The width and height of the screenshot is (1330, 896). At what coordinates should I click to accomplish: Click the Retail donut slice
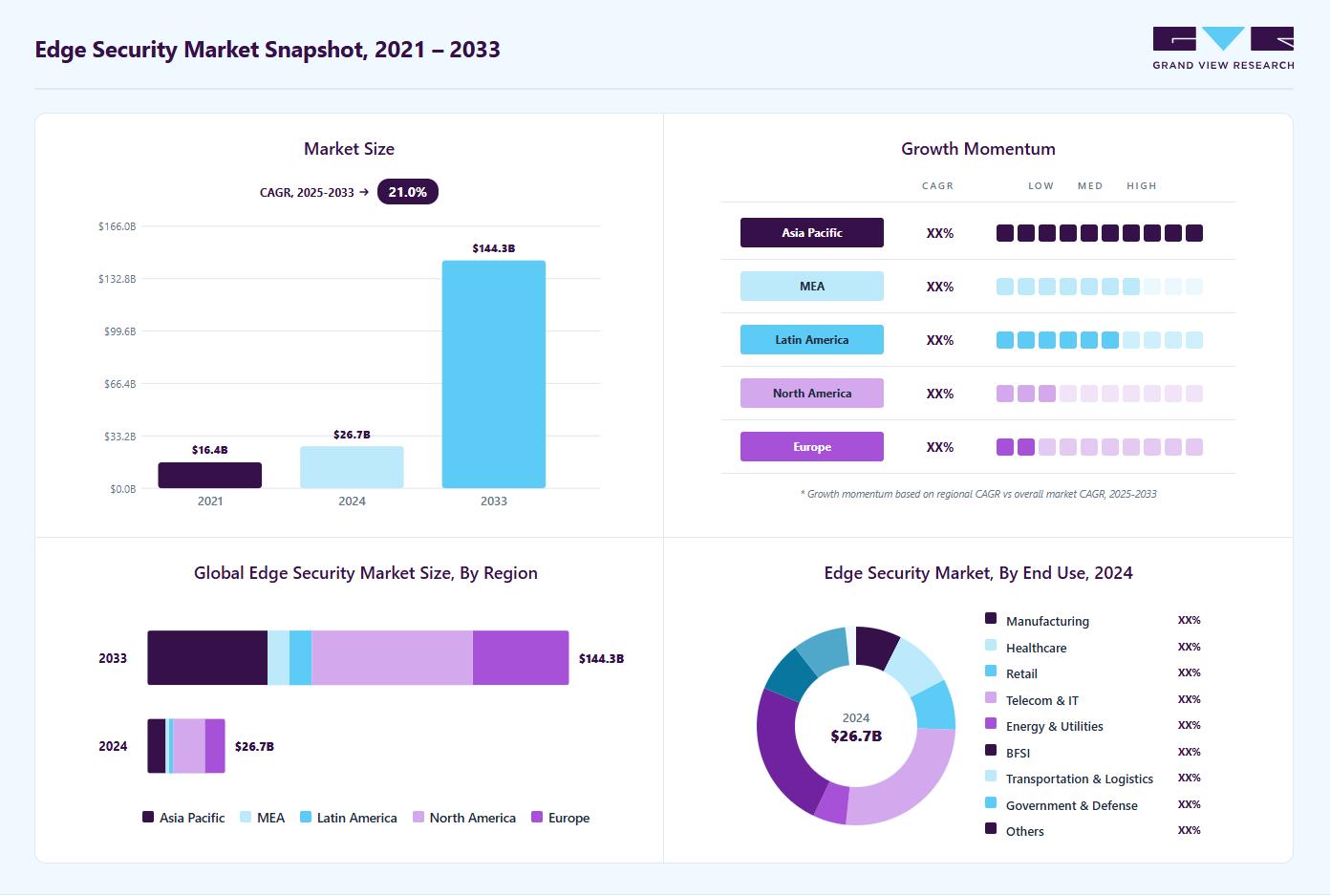pyautogui.click(x=936, y=707)
